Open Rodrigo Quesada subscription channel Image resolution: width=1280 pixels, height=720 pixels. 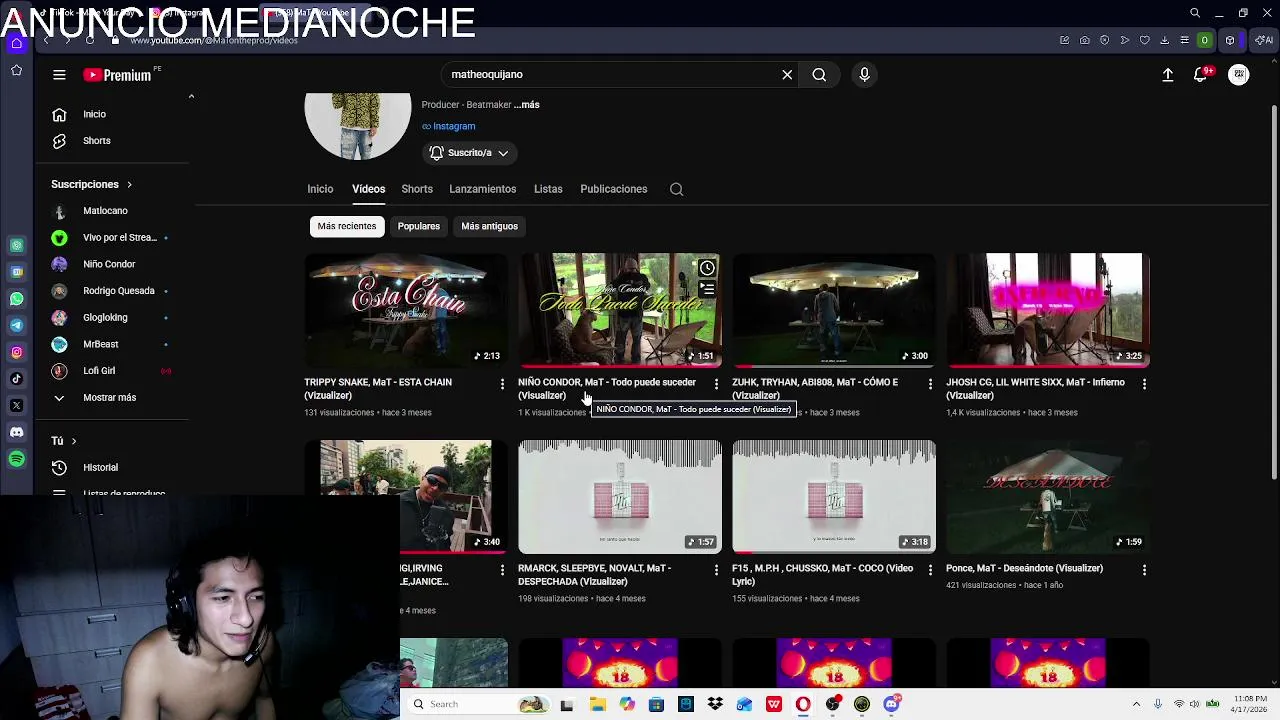pyautogui.click(x=118, y=291)
